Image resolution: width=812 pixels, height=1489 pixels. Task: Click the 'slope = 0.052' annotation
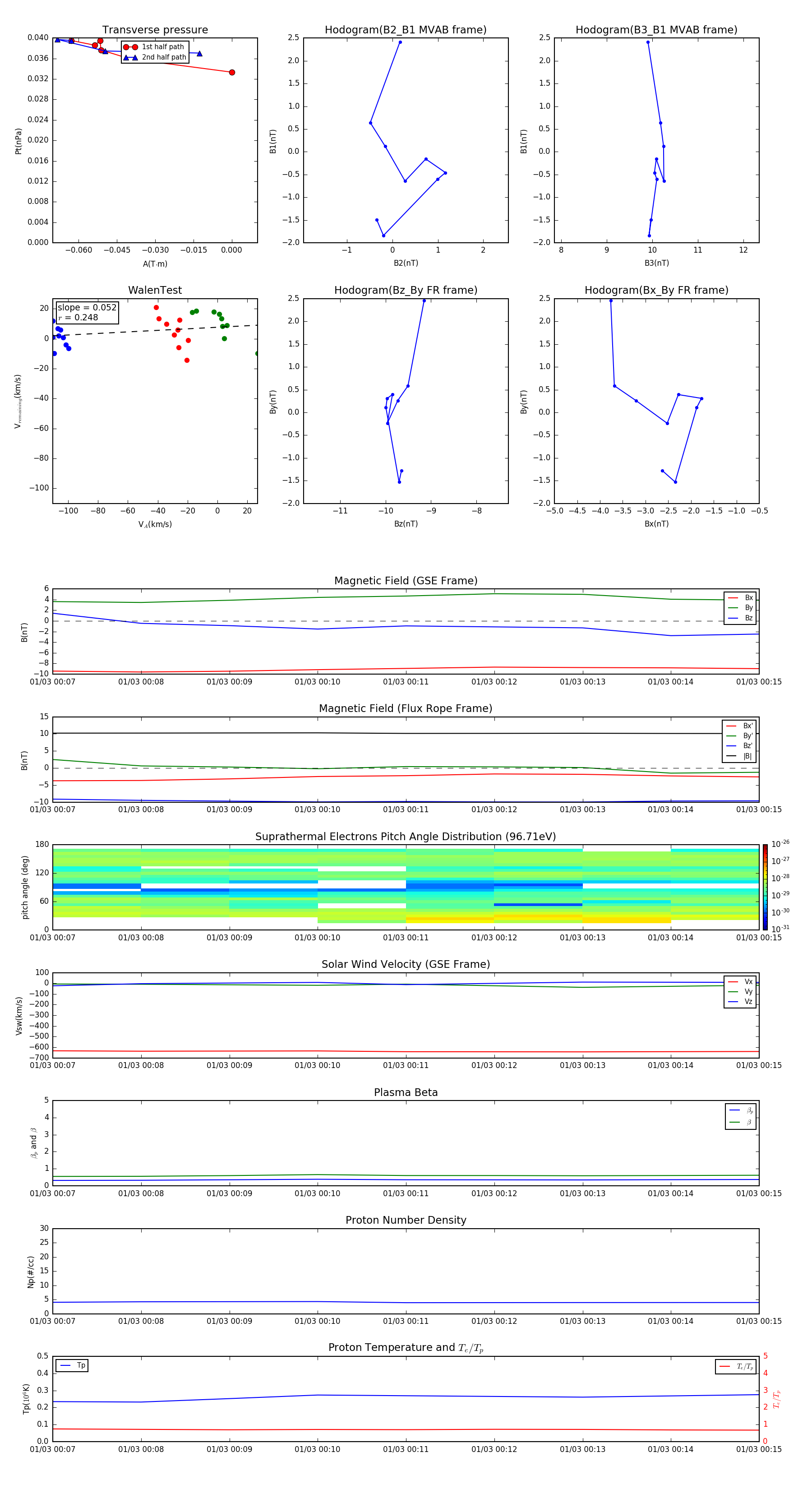coord(87,308)
